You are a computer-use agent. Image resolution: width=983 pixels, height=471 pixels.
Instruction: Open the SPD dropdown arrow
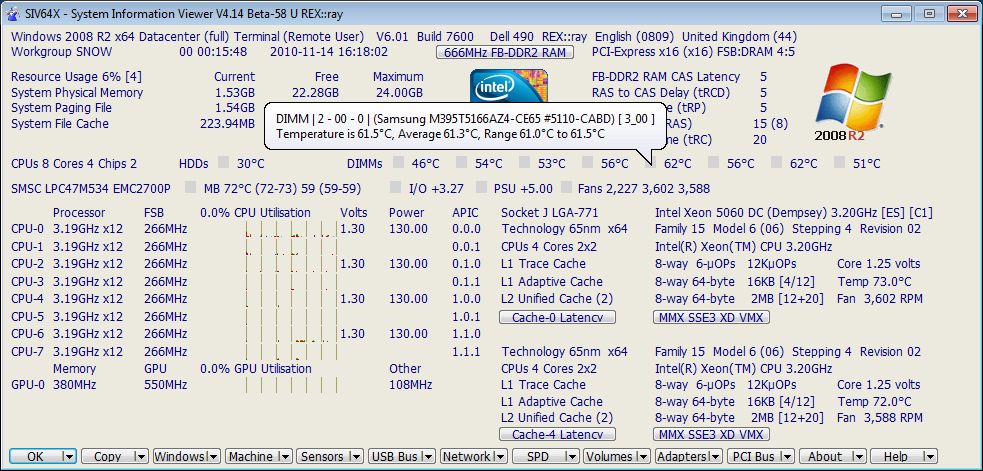(x=572, y=457)
